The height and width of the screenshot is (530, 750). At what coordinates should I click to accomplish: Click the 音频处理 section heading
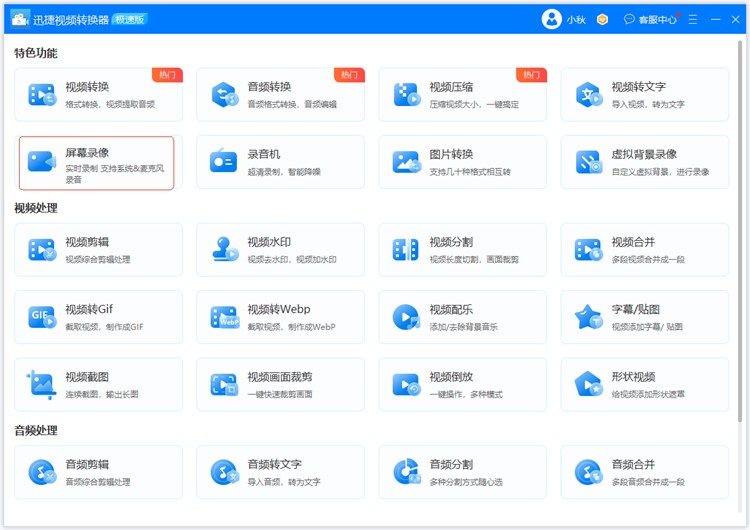pos(36,431)
